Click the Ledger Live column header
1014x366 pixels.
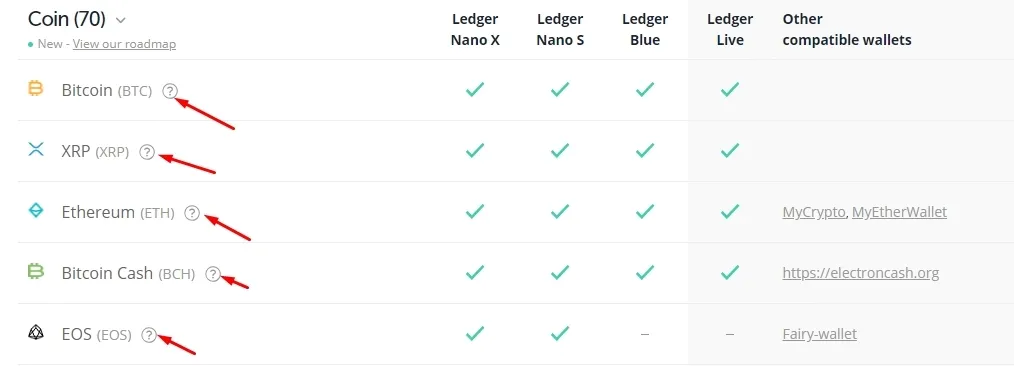pyautogui.click(x=730, y=29)
